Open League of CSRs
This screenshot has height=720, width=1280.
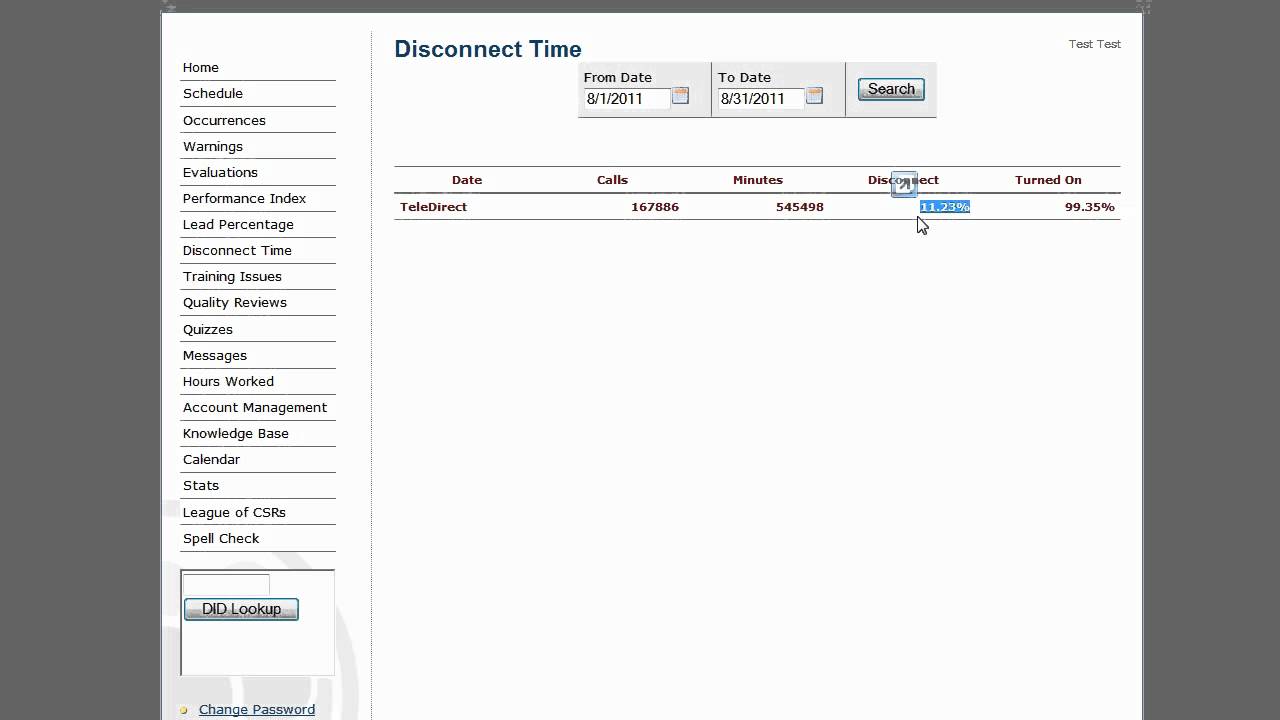(x=234, y=512)
